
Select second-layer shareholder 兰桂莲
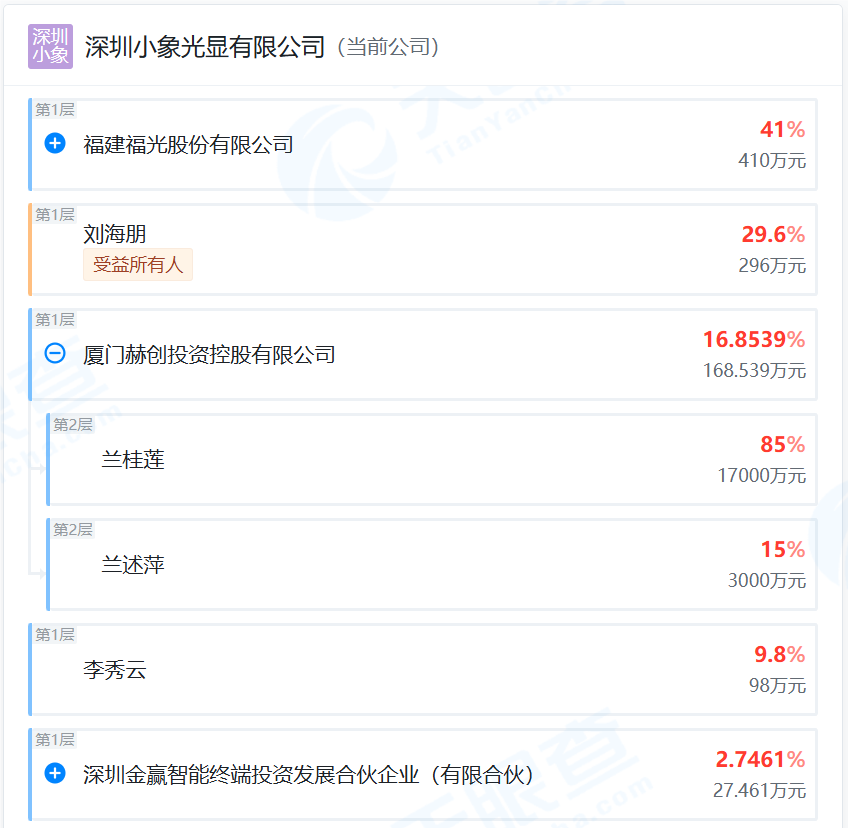click(x=133, y=460)
